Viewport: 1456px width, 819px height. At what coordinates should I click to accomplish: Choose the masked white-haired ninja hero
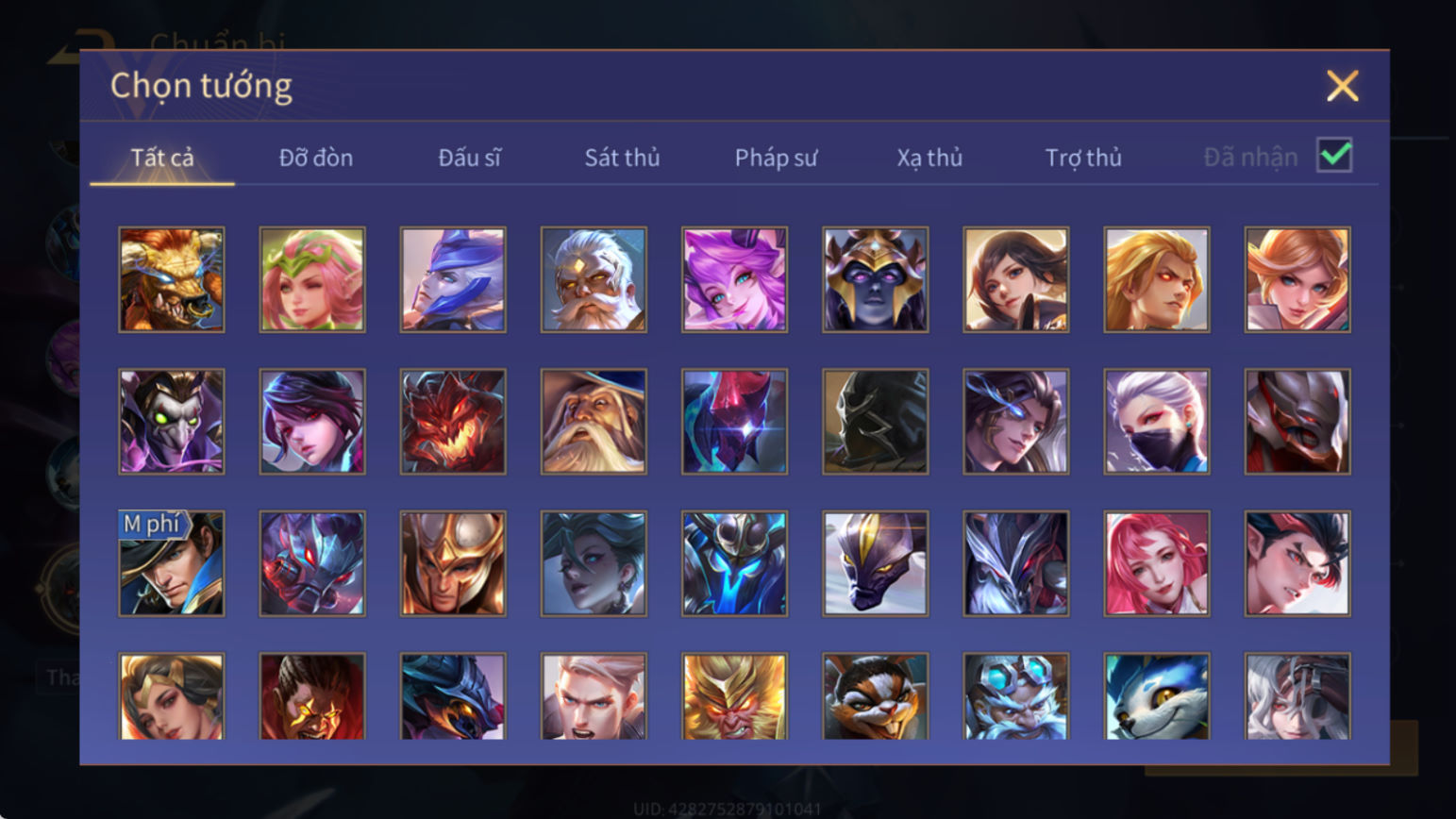coord(1156,421)
